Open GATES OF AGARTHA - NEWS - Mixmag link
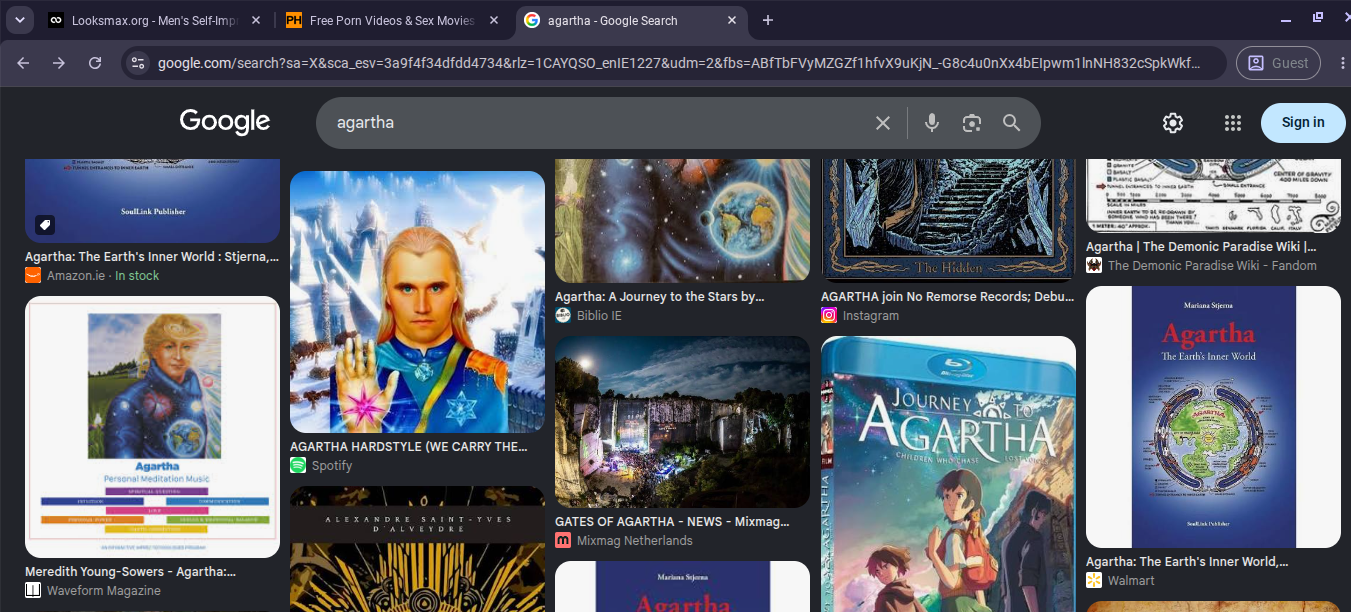1351x612 pixels. pyautogui.click(x=672, y=522)
